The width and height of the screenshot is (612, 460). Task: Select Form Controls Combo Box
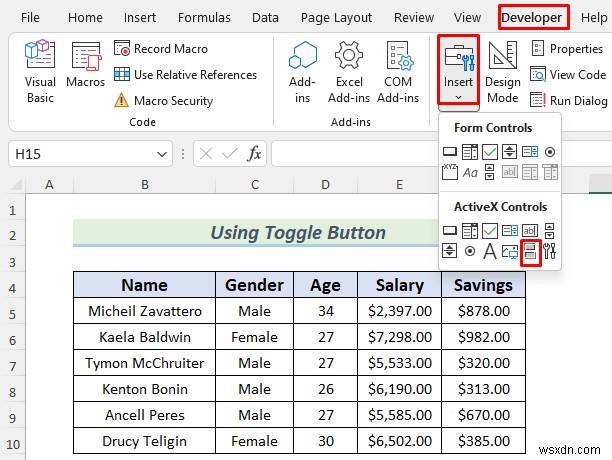pyautogui.click(x=470, y=152)
